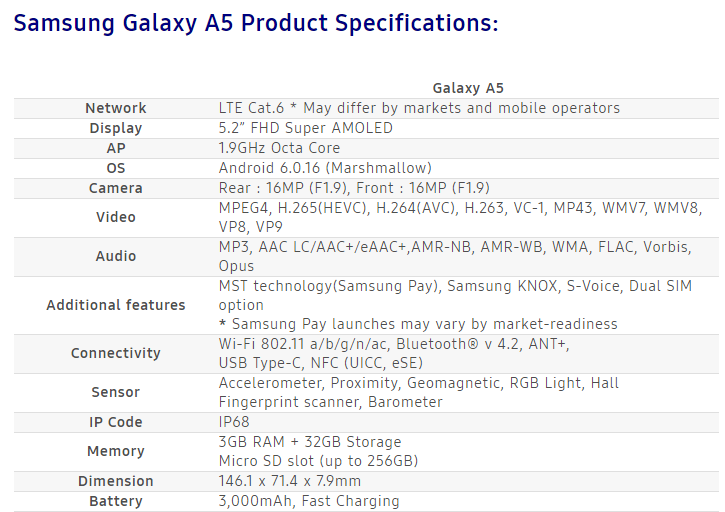The width and height of the screenshot is (725, 512).
Task: Click the Samsung Pay launches disclaimer line
Action: click(x=418, y=324)
